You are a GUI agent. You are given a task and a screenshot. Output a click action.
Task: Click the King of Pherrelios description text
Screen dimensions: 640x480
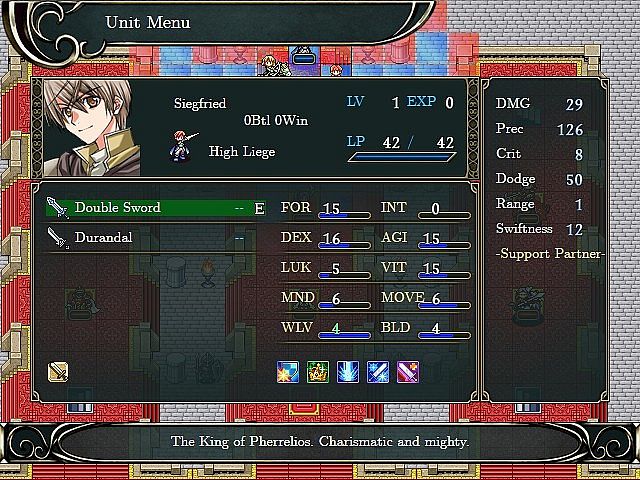tap(320, 441)
